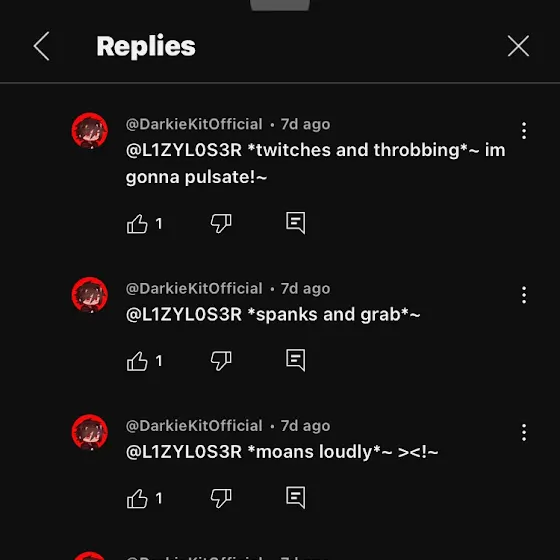Image resolution: width=560 pixels, height=560 pixels.
Task: Like the "twitches and throbbing" comment
Action: pos(137,224)
